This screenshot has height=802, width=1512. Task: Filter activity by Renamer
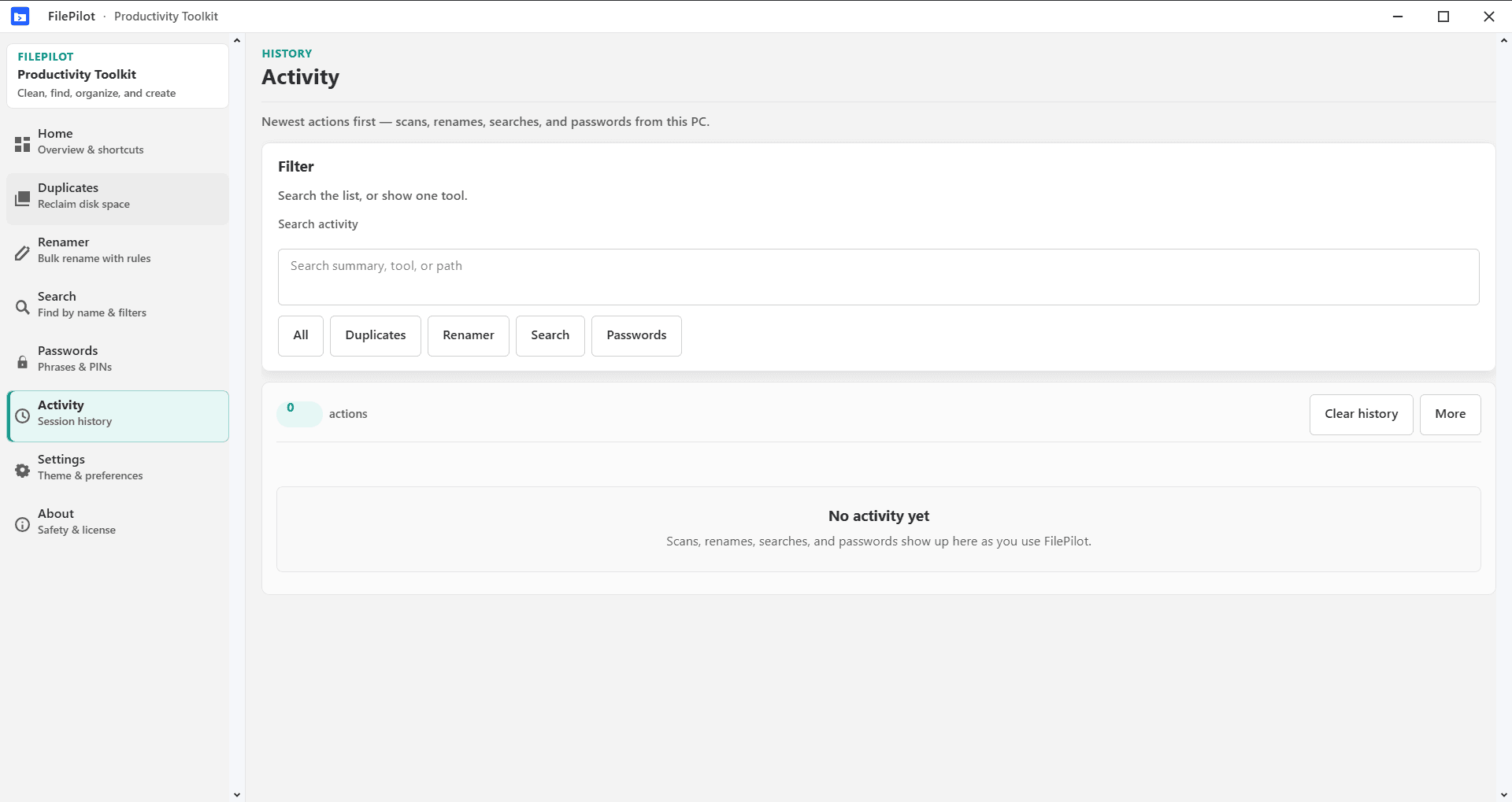[469, 336]
